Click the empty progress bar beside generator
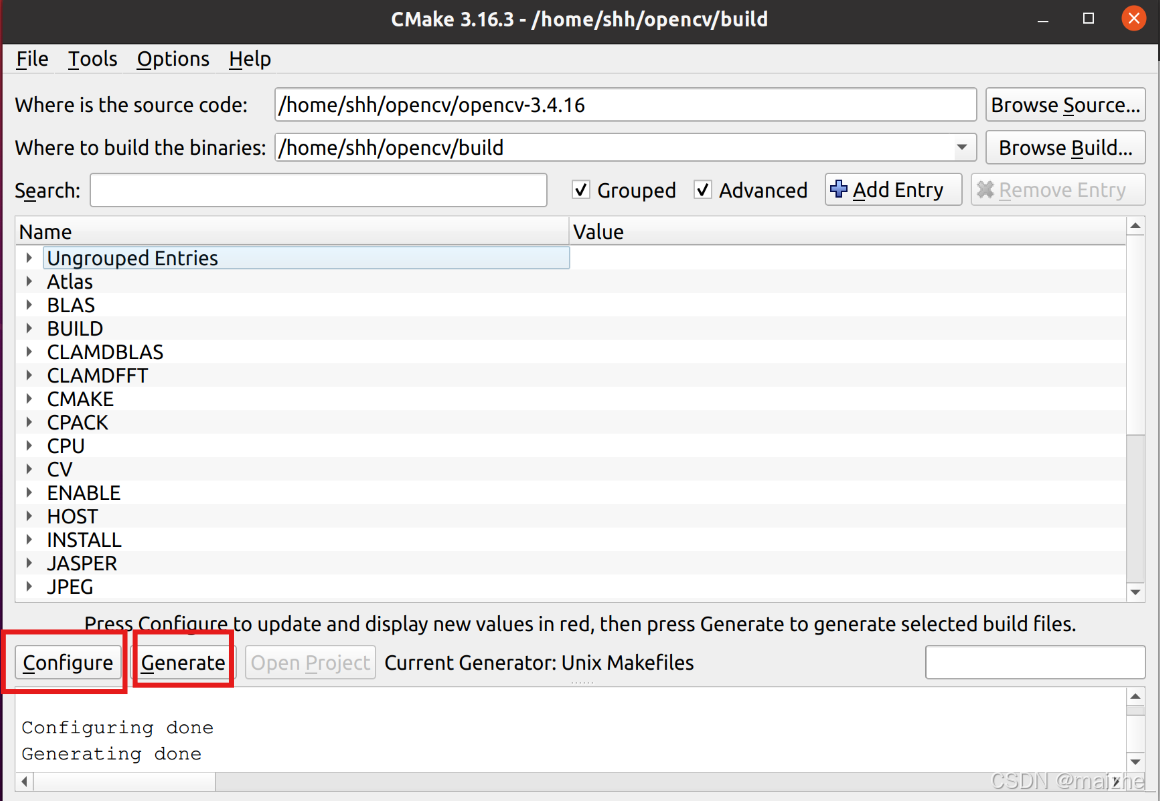Screen dimensions: 1160x801 click(x=1035, y=662)
